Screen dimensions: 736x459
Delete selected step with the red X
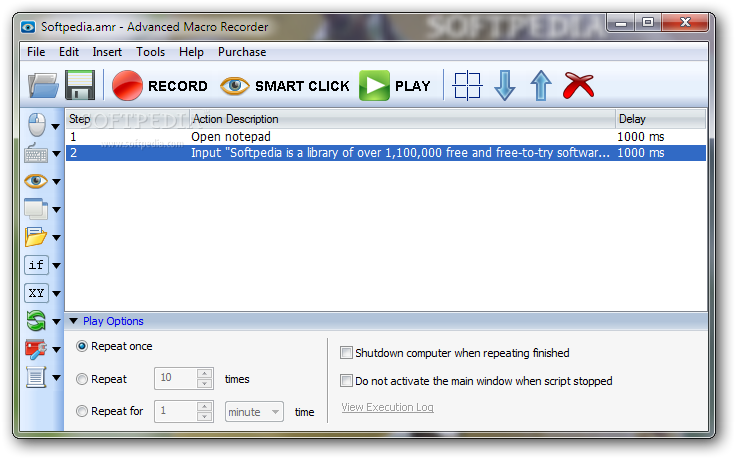click(578, 85)
